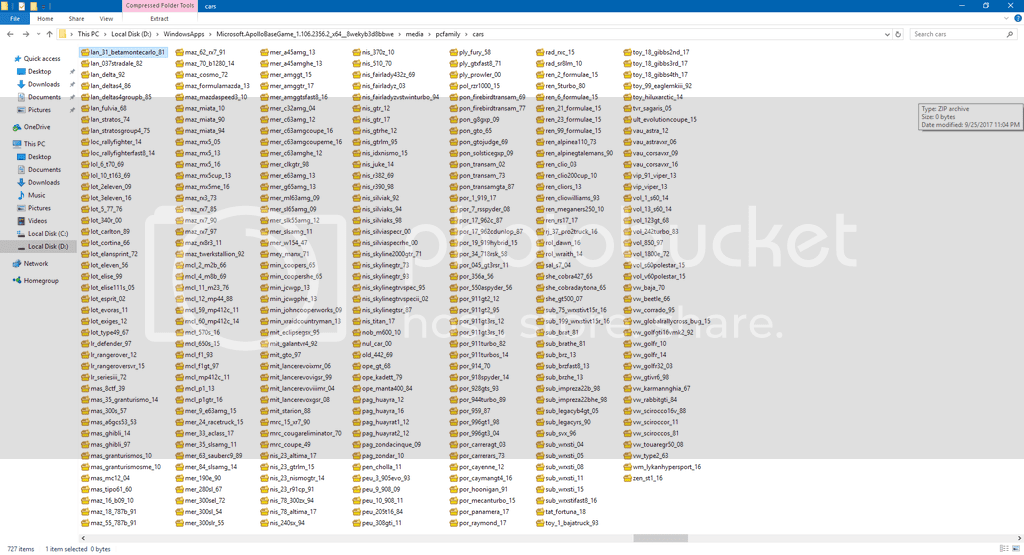
Task: Open the address bar history dropdown
Action: click(x=887, y=34)
